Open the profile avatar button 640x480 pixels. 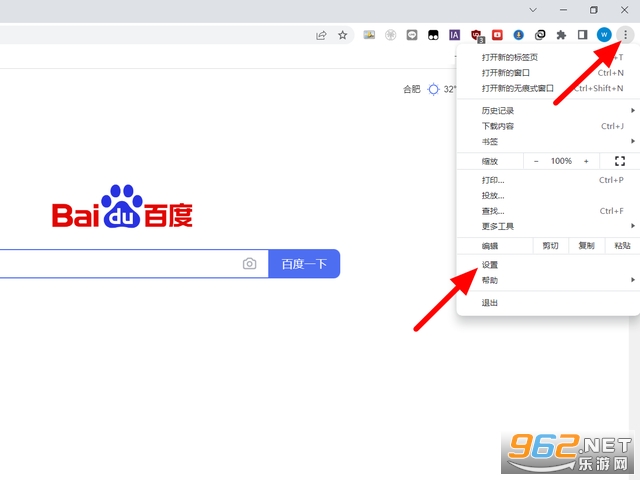click(604, 35)
